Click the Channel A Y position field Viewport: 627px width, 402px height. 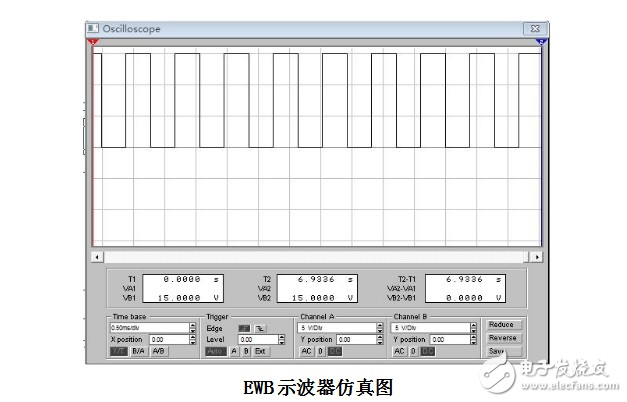point(356,340)
